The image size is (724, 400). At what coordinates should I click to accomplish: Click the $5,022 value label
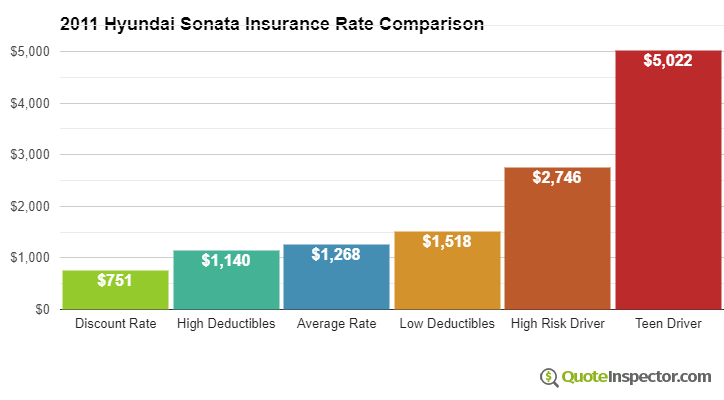tap(668, 61)
